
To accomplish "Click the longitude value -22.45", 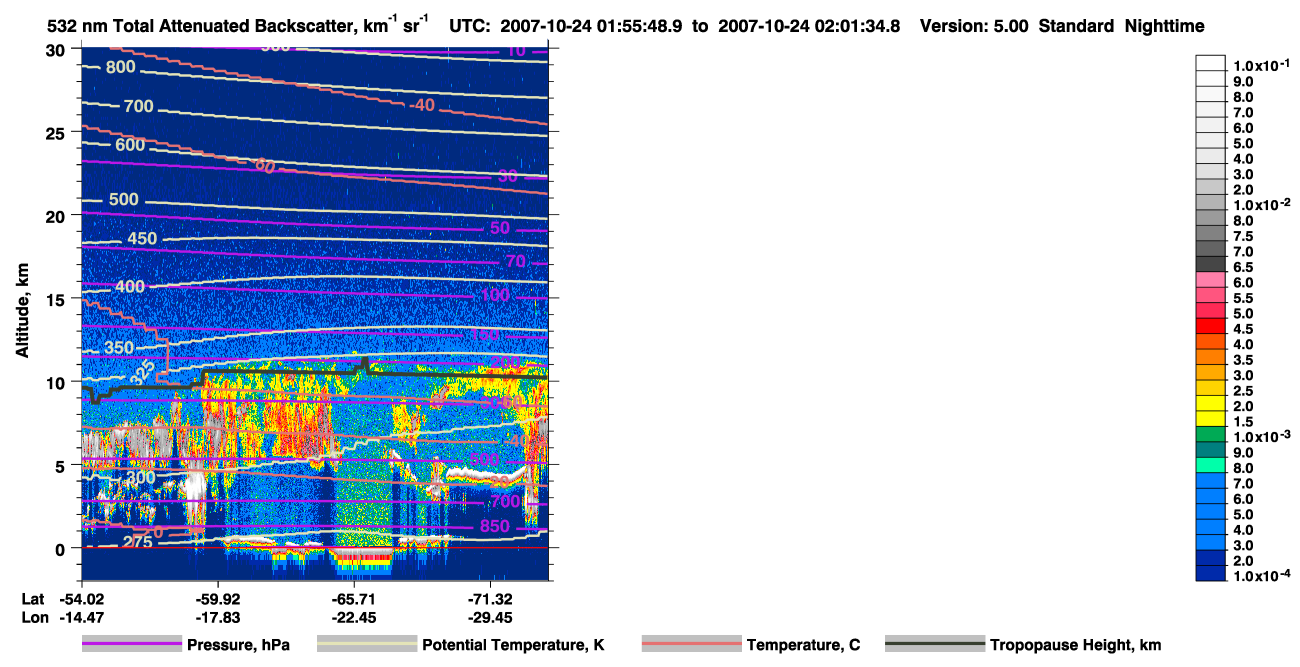I will pyautogui.click(x=355, y=618).
